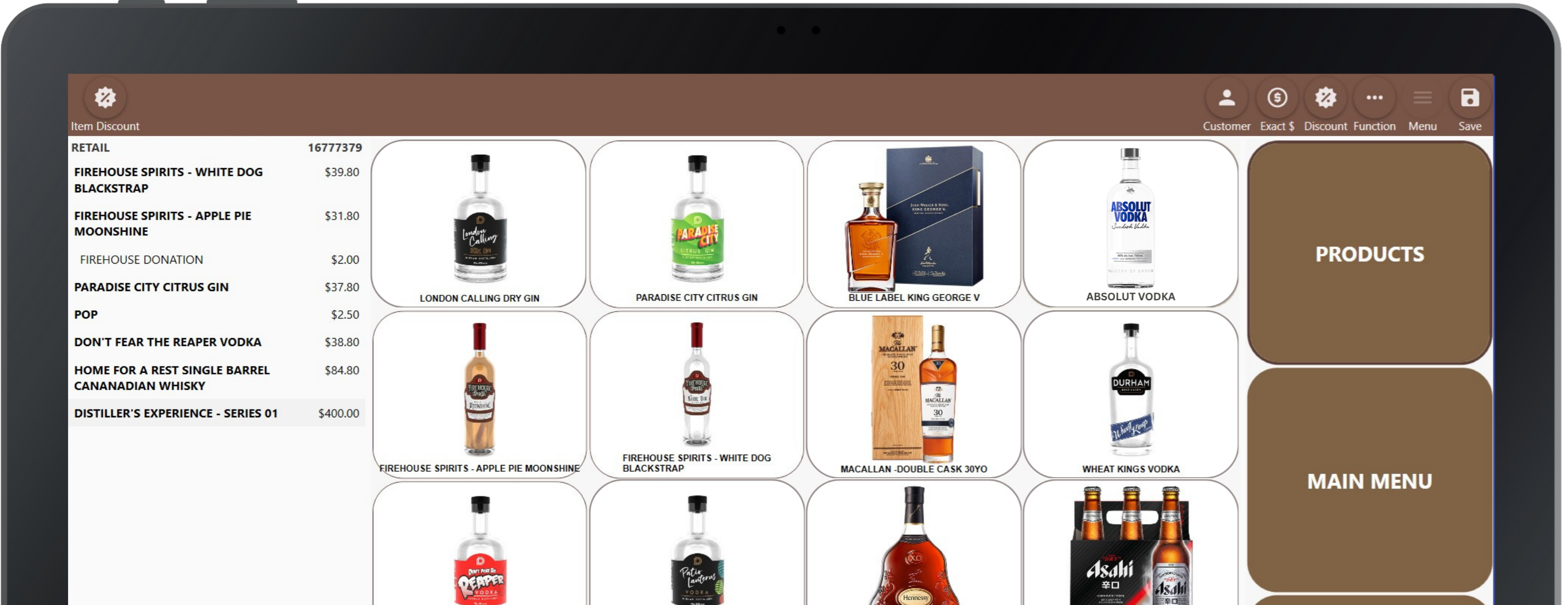This screenshot has height=605, width=1568.
Task: Open the Customer lookup
Action: click(x=1227, y=97)
